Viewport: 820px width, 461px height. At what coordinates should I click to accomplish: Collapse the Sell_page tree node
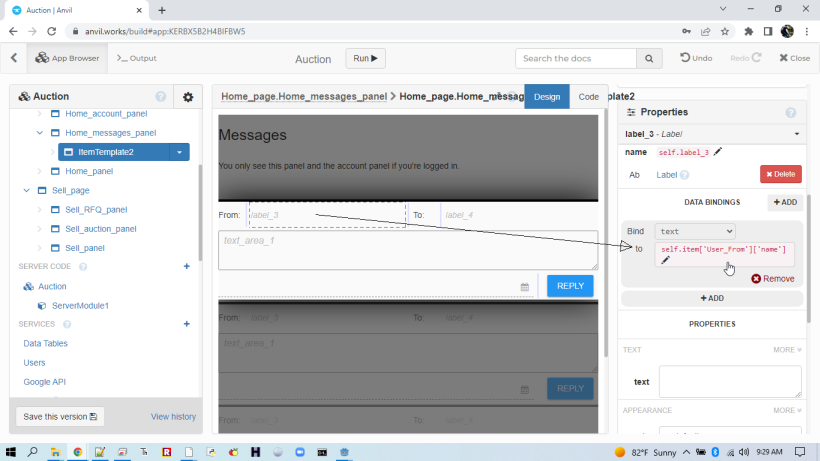point(26,190)
